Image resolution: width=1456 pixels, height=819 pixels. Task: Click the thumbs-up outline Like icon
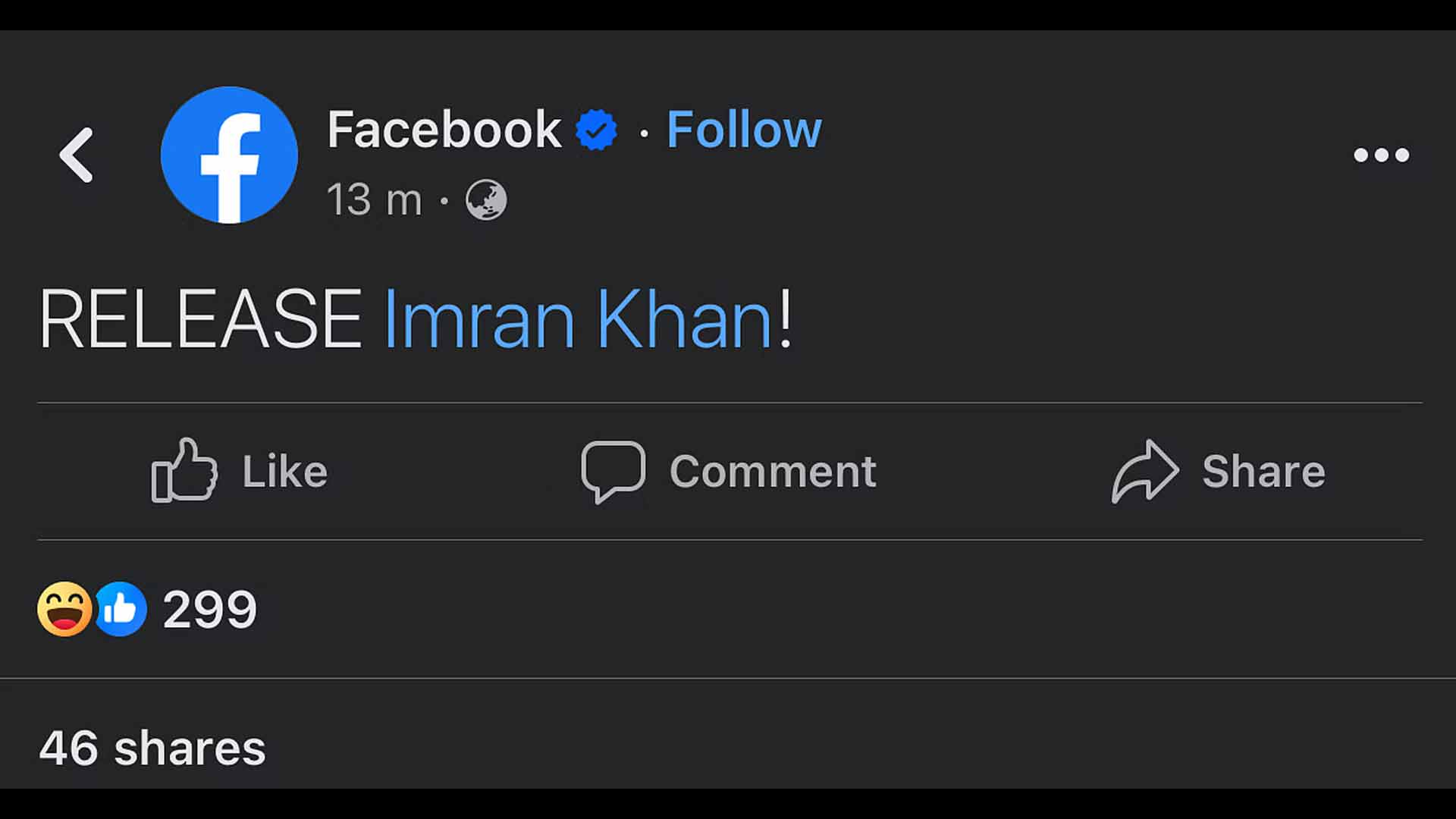tap(184, 470)
